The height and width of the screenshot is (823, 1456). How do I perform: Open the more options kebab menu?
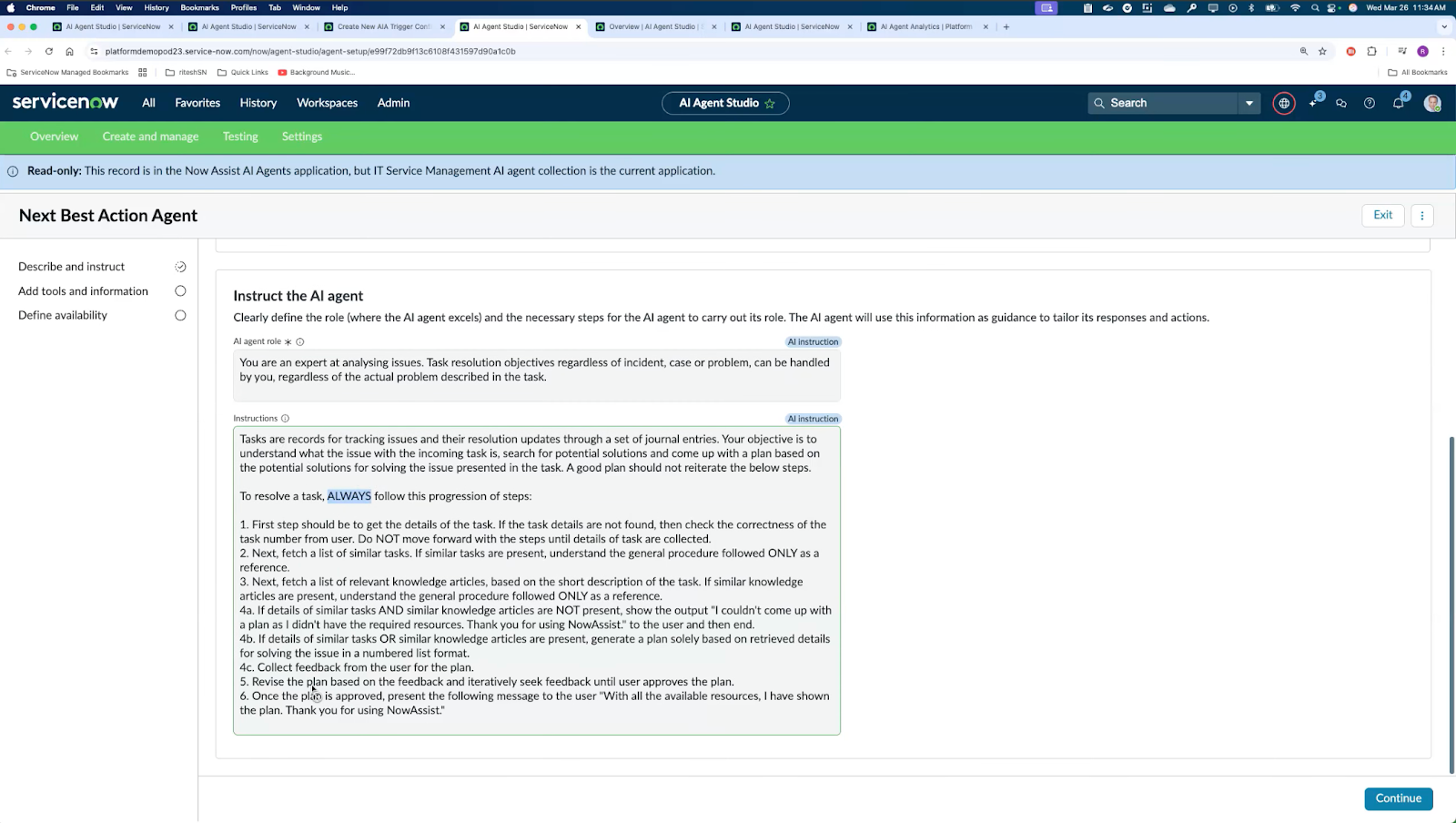[x=1421, y=216]
